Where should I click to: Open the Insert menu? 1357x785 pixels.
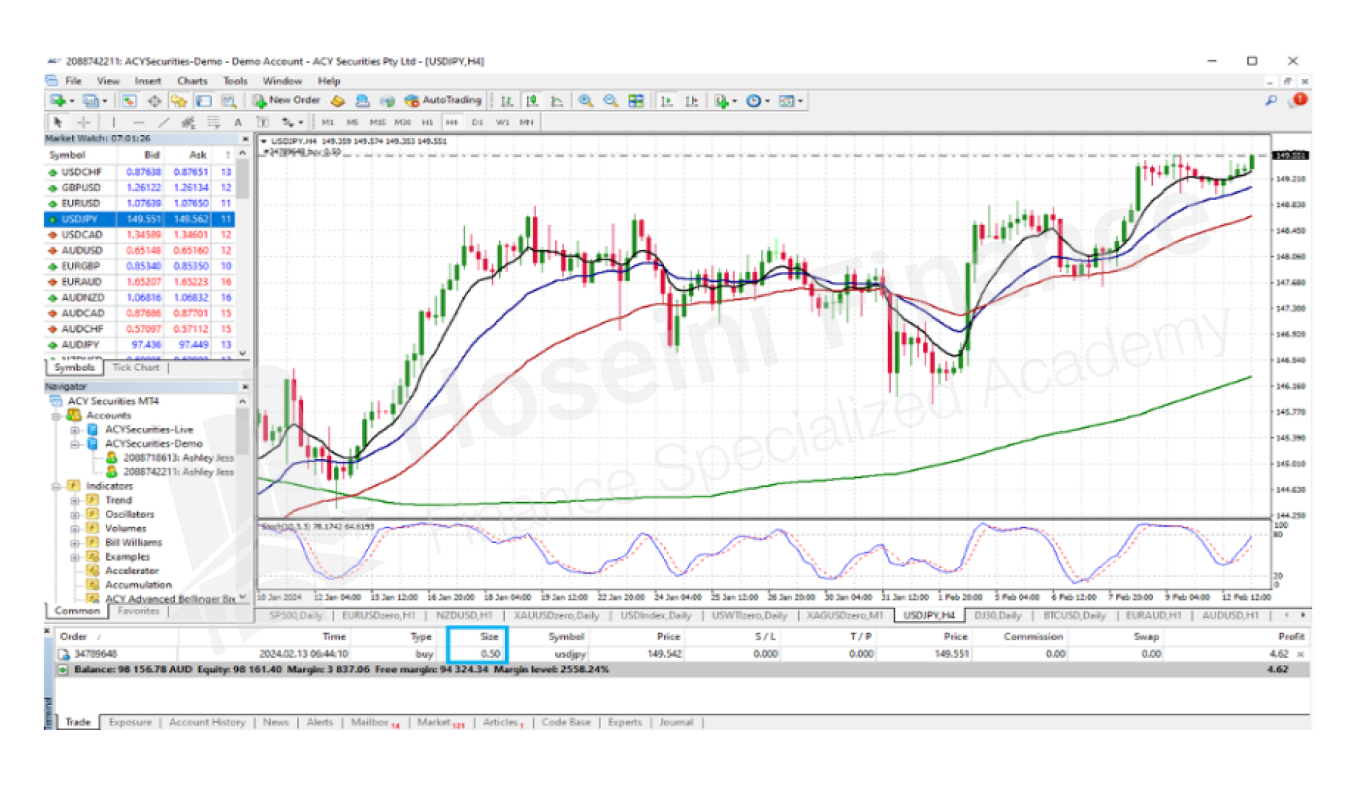(148, 81)
